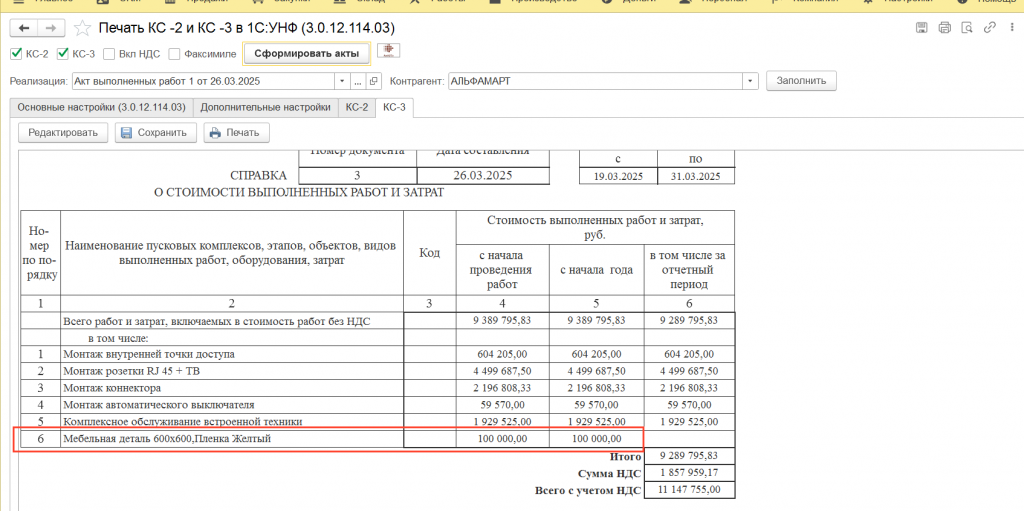Switch to Основные настройки tab
Image resolution: width=1024 pixels, height=511 pixels.
pyautogui.click(x=101, y=107)
